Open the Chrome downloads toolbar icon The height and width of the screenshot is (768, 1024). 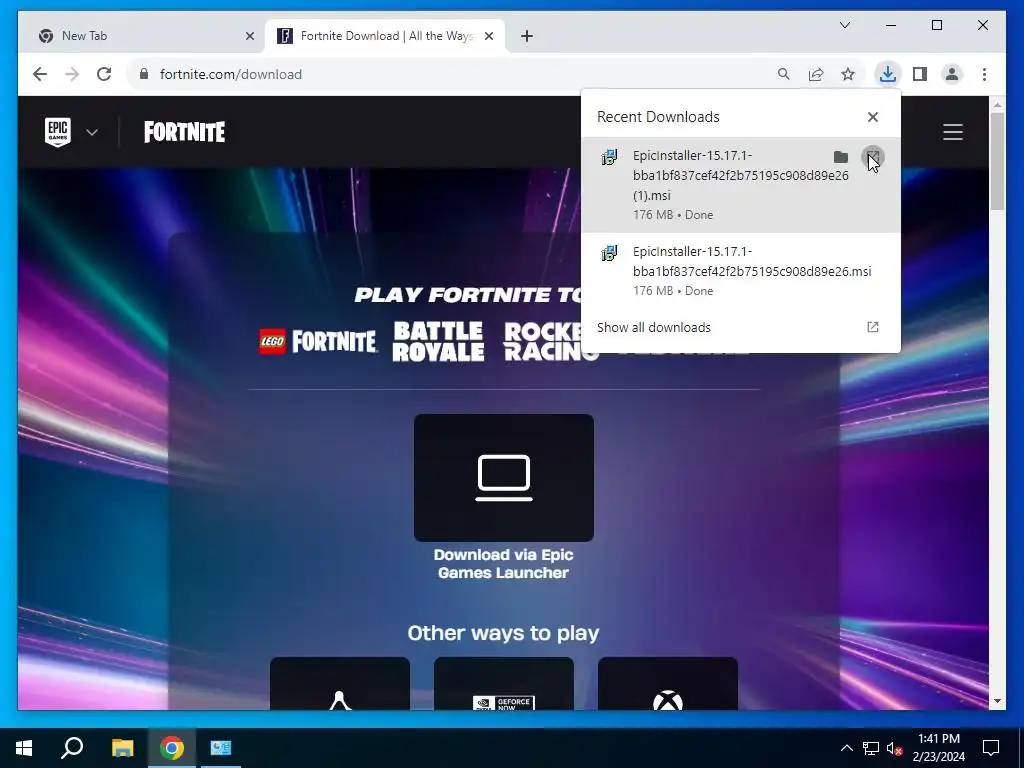pyautogui.click(x=888, y=74)
